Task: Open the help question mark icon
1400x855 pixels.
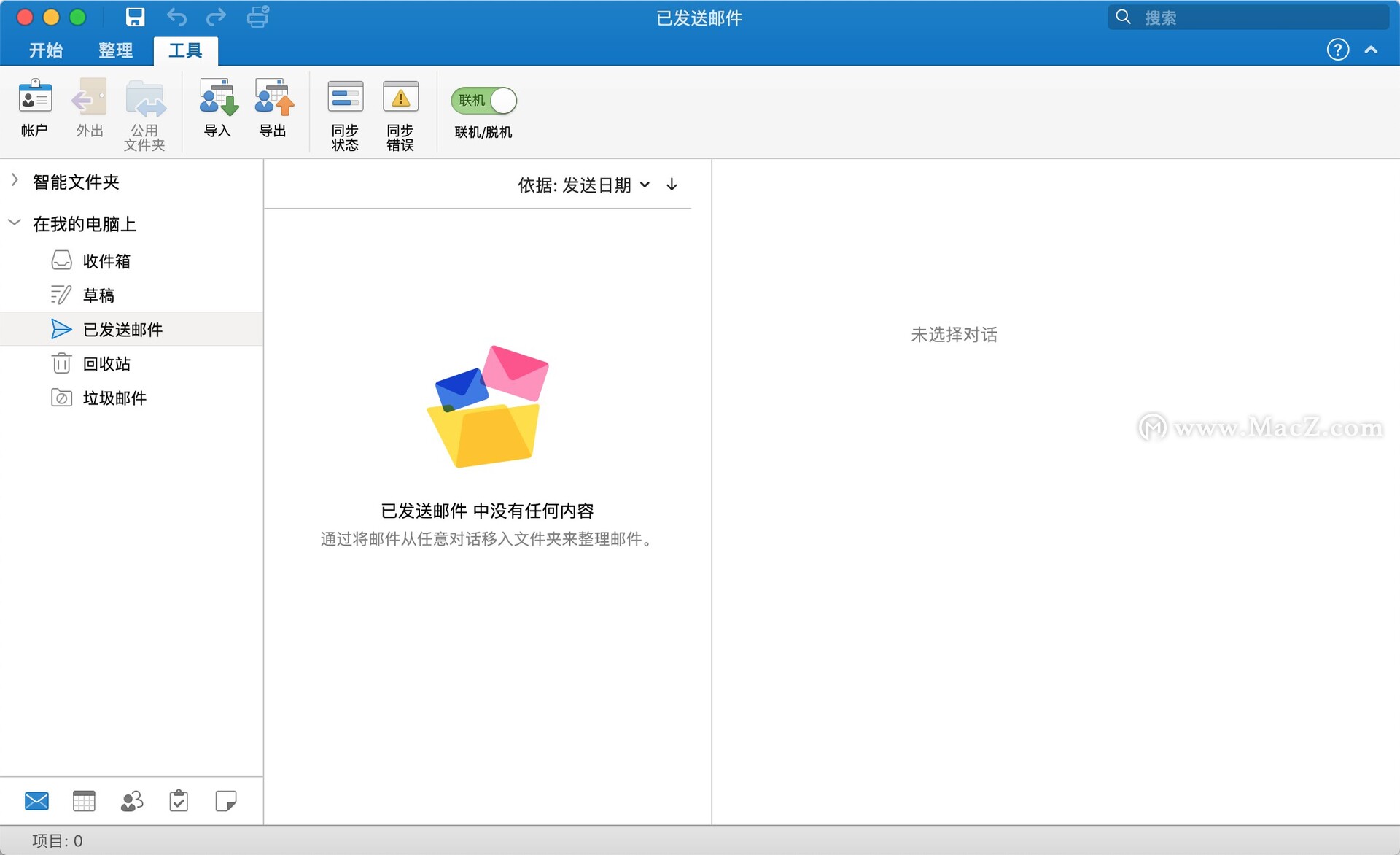Action: [x=1337, y=50]
